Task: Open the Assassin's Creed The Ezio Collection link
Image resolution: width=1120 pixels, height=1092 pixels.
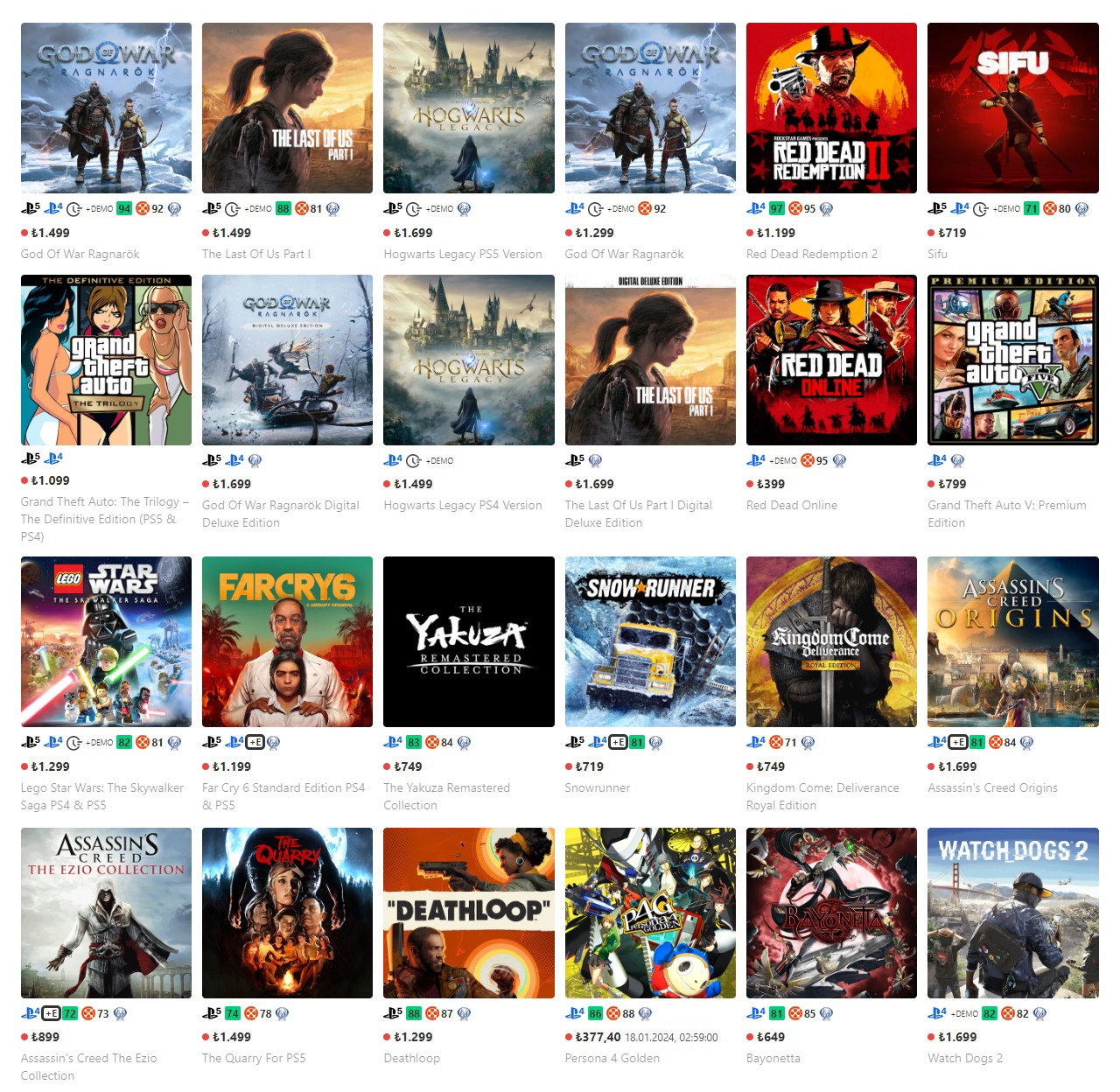Action: click(x=88, y=1067)
